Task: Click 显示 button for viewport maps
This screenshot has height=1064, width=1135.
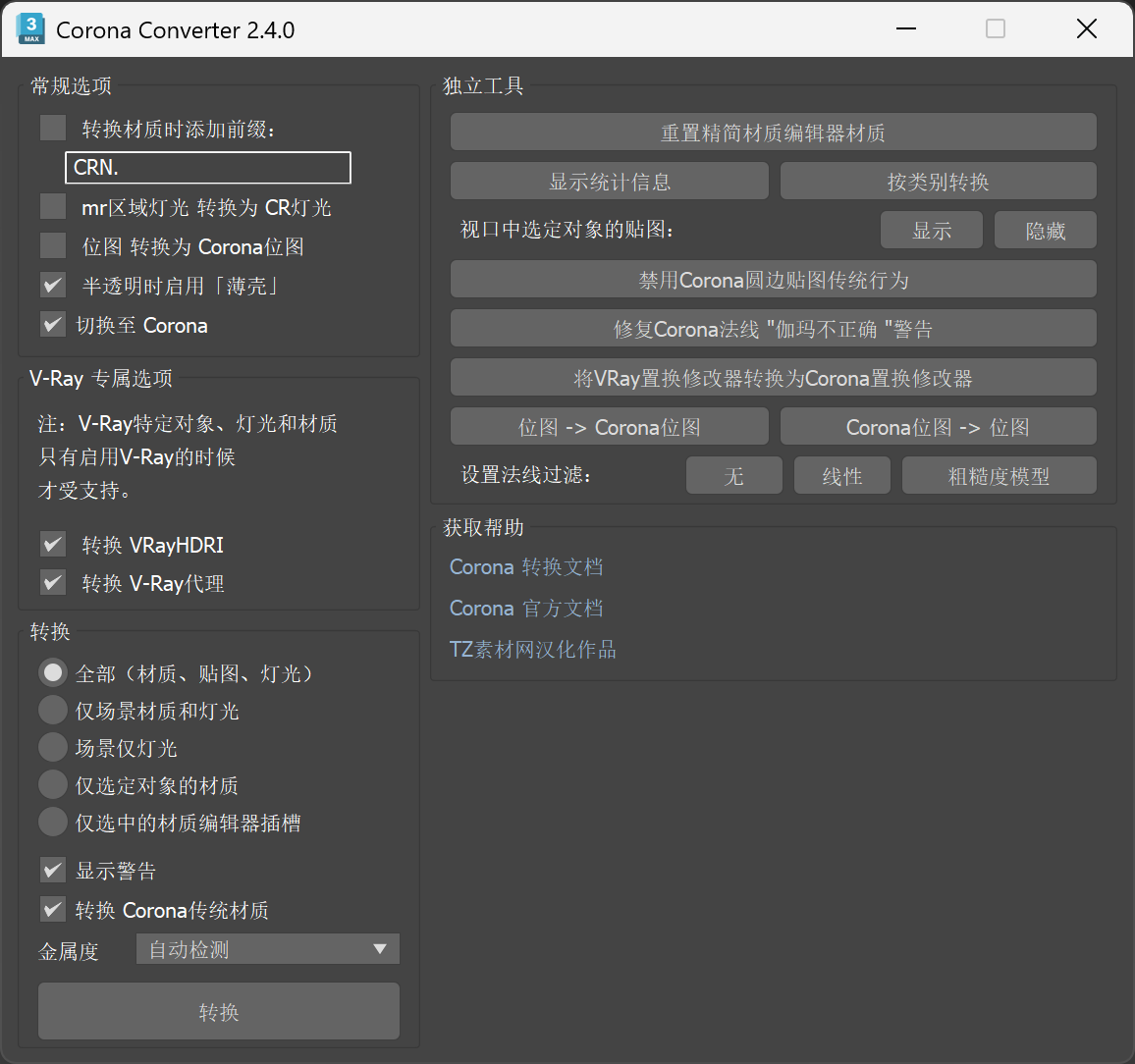Action: click(932, 230)
